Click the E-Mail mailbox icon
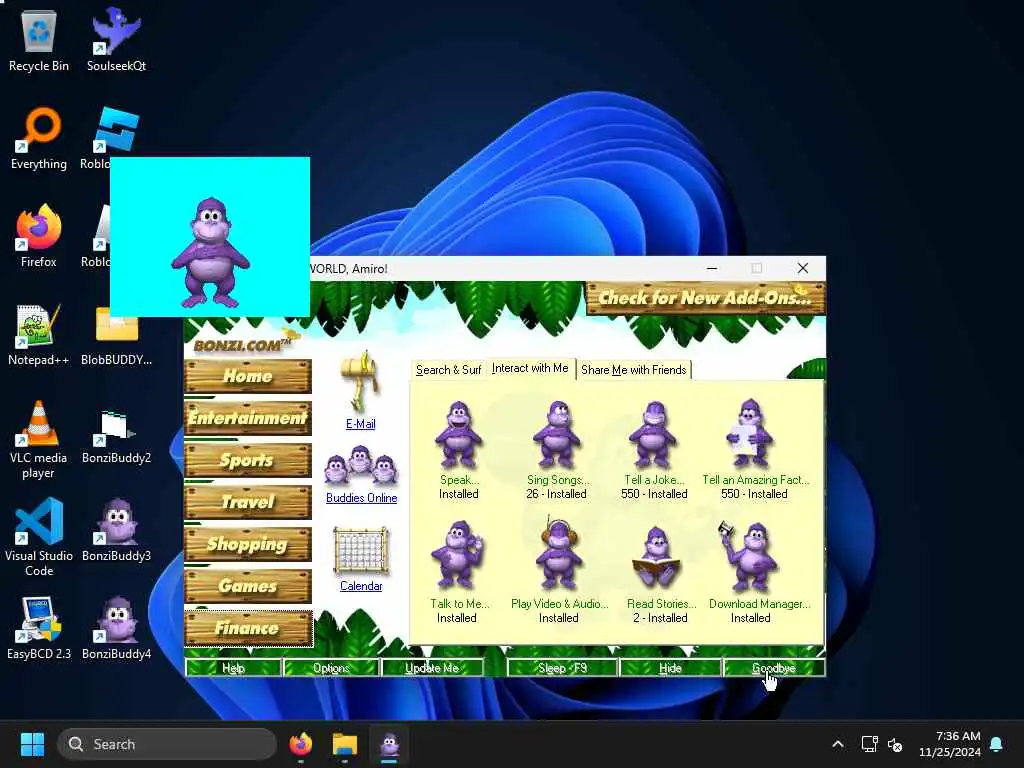 click(x=360, y=383)
